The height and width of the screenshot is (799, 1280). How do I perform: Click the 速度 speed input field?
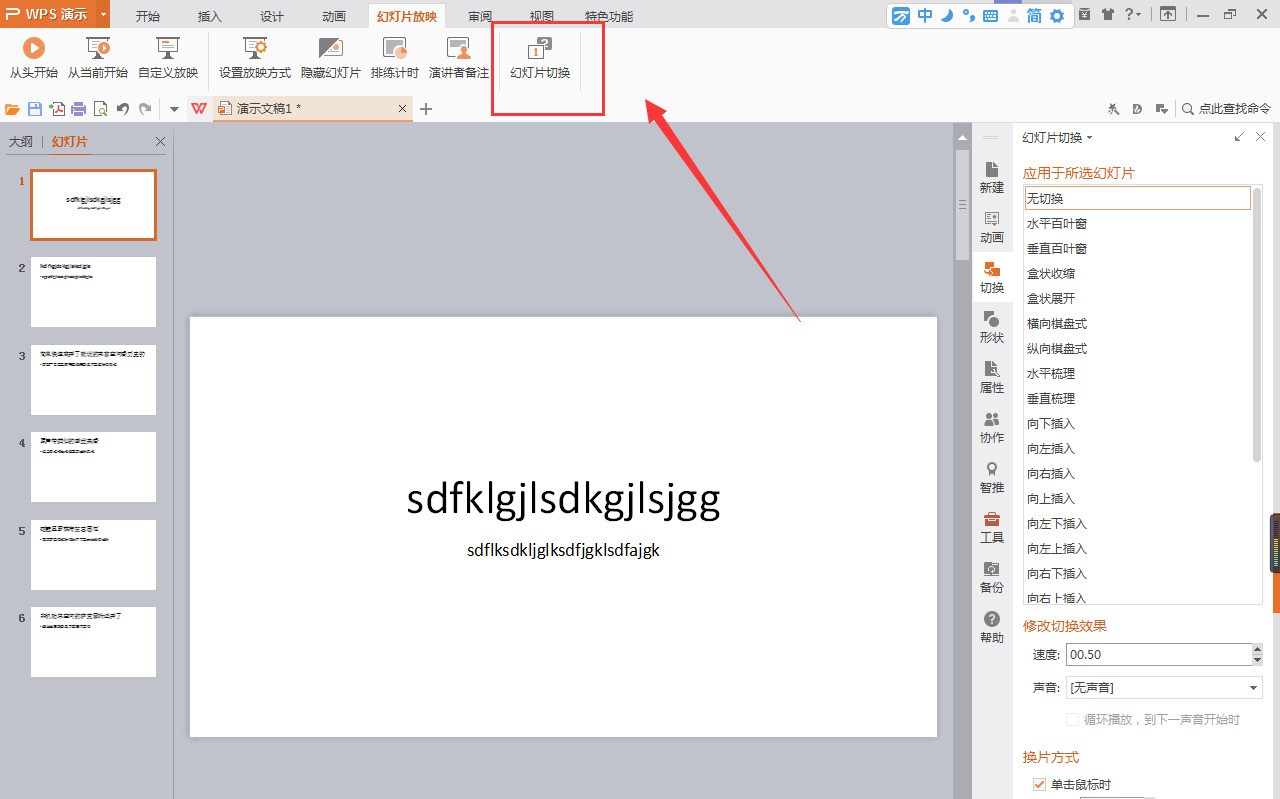tap(1158, 655)
